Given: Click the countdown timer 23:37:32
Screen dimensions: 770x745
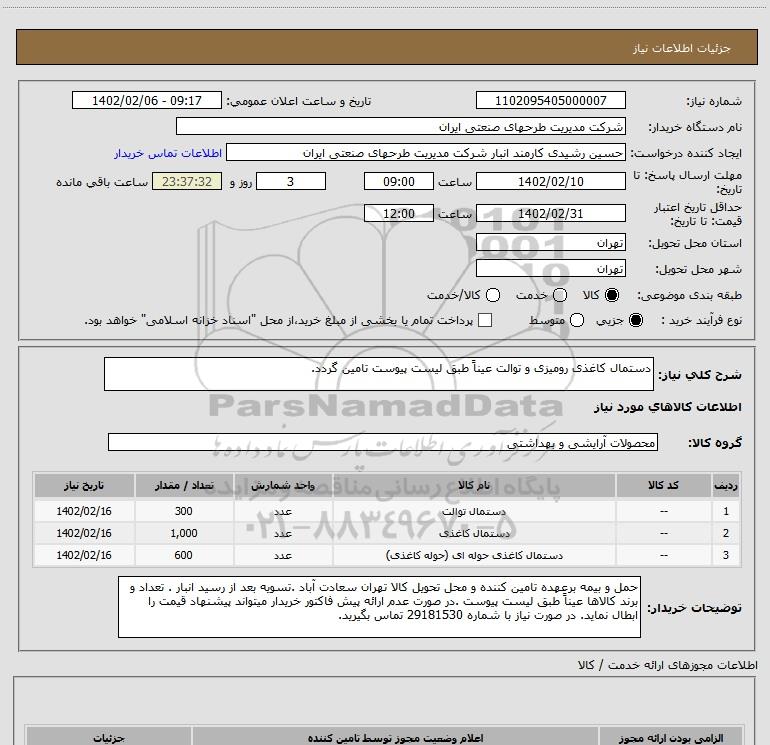Looking at the screenshot, I should [x=187, y=182].
